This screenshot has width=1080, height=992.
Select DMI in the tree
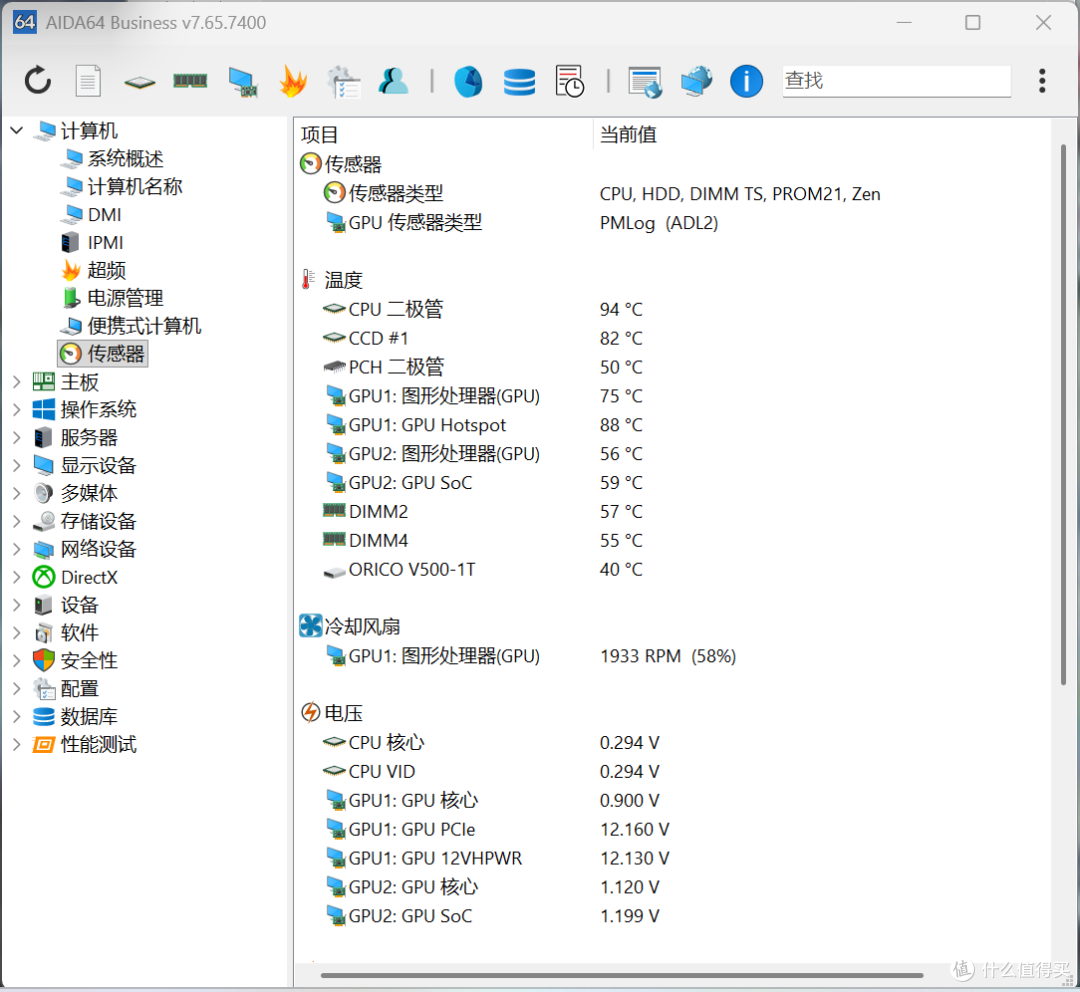tap(92, 215)
